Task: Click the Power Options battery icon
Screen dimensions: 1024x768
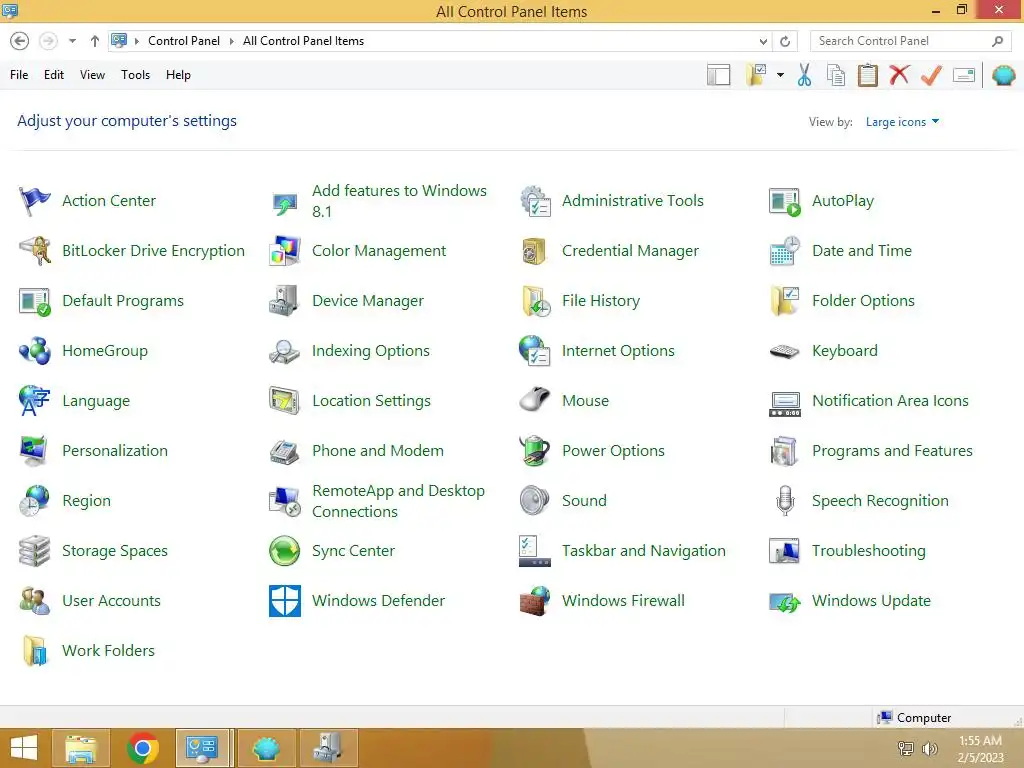Action: click(535, 451)
